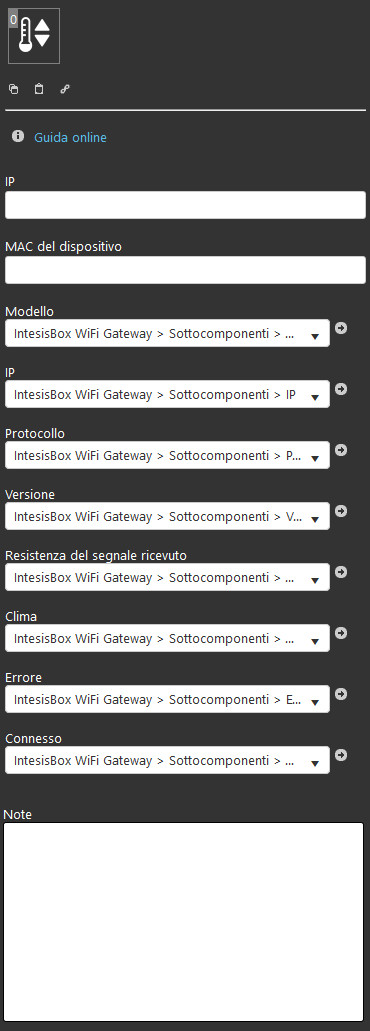Click inside the Note text area
370x1031 pixels.
pyautogui.click(x=183, y=921)
